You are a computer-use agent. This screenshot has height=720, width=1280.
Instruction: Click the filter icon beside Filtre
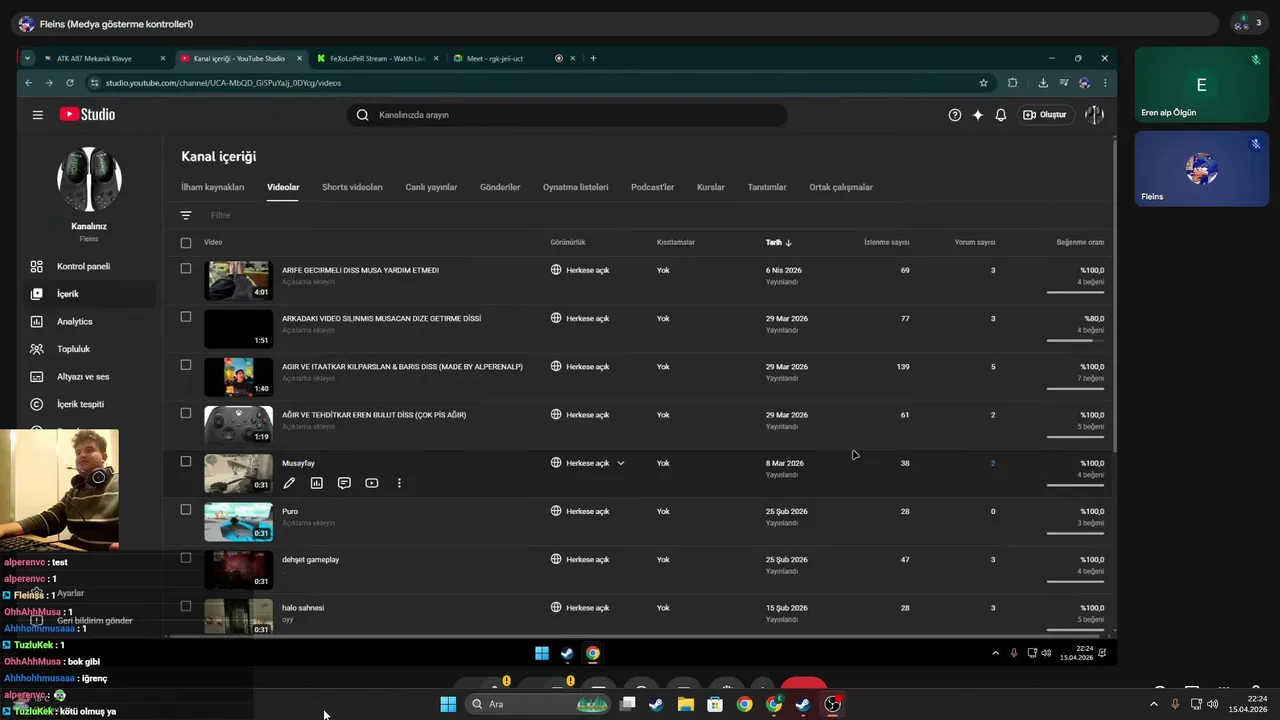point(186,215)
